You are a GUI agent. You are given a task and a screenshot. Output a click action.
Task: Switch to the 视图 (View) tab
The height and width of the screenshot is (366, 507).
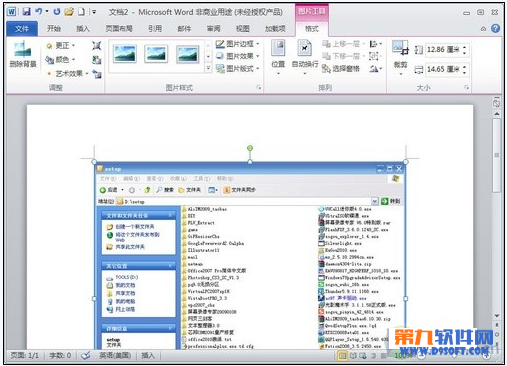tap(243, 29)
